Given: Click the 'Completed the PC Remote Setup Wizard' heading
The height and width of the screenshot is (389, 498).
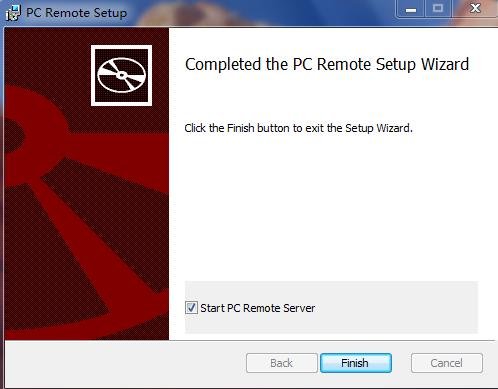Looking at the screenshot, I should [327, 64].
